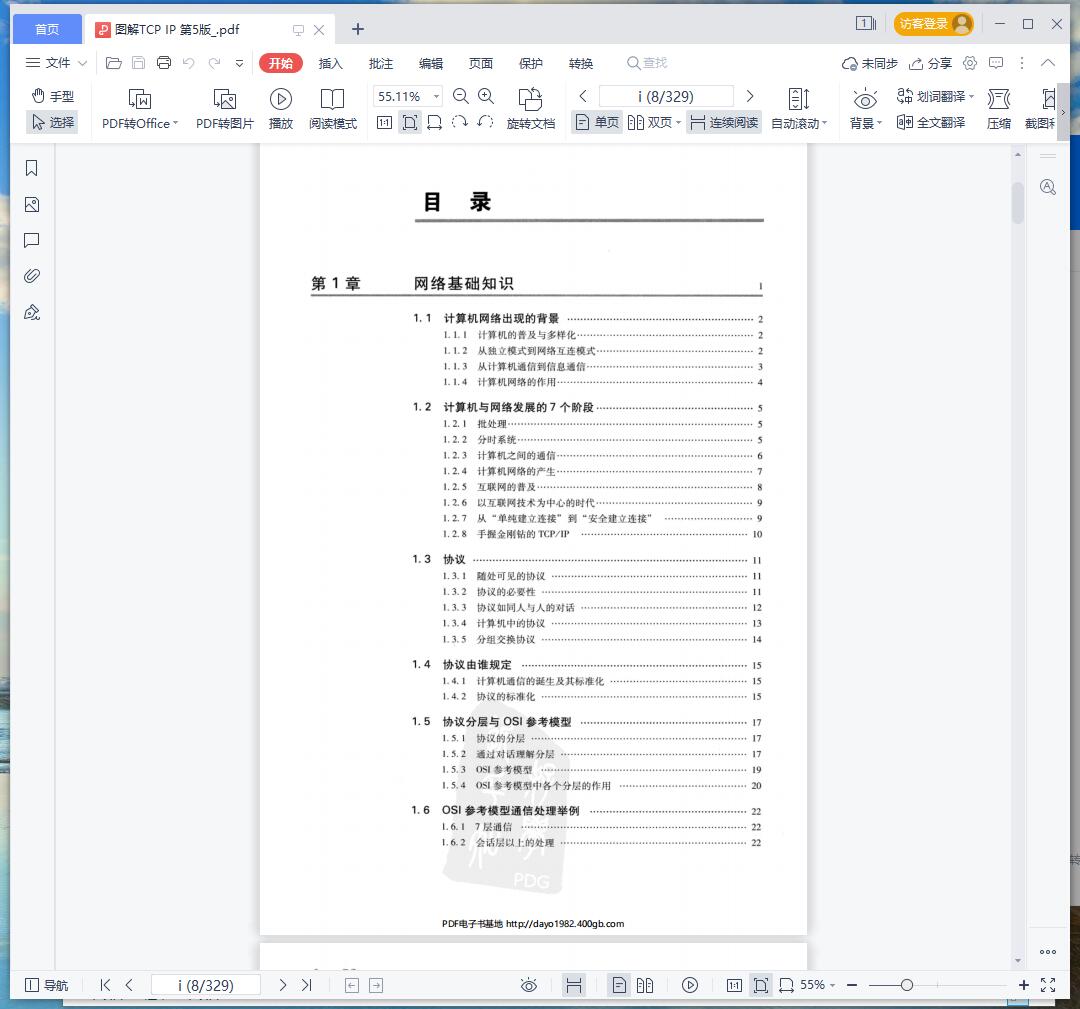Select the 选择 selection tool
The height and width of the screenshot is (1009, 1080).
pyautogui.click(x=53, y=123)
